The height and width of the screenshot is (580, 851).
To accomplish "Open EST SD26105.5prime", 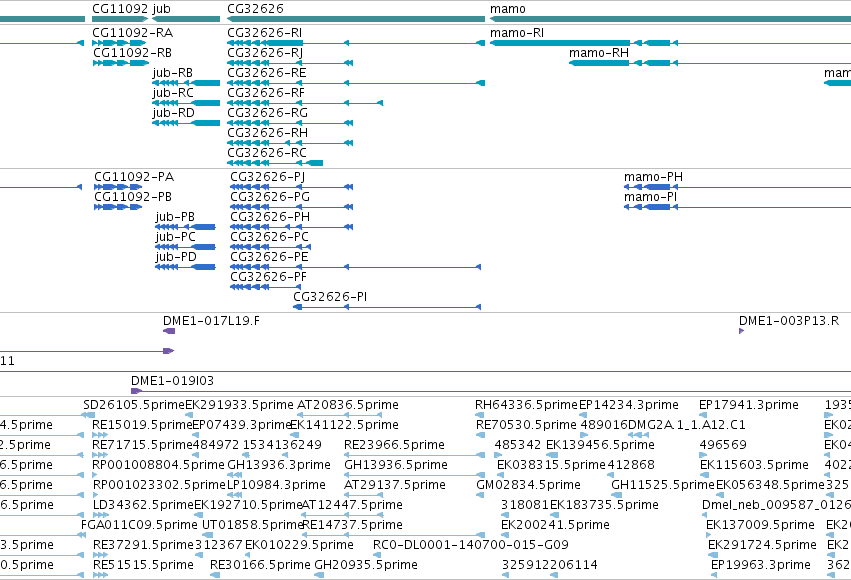I will (x=134, y=405).
